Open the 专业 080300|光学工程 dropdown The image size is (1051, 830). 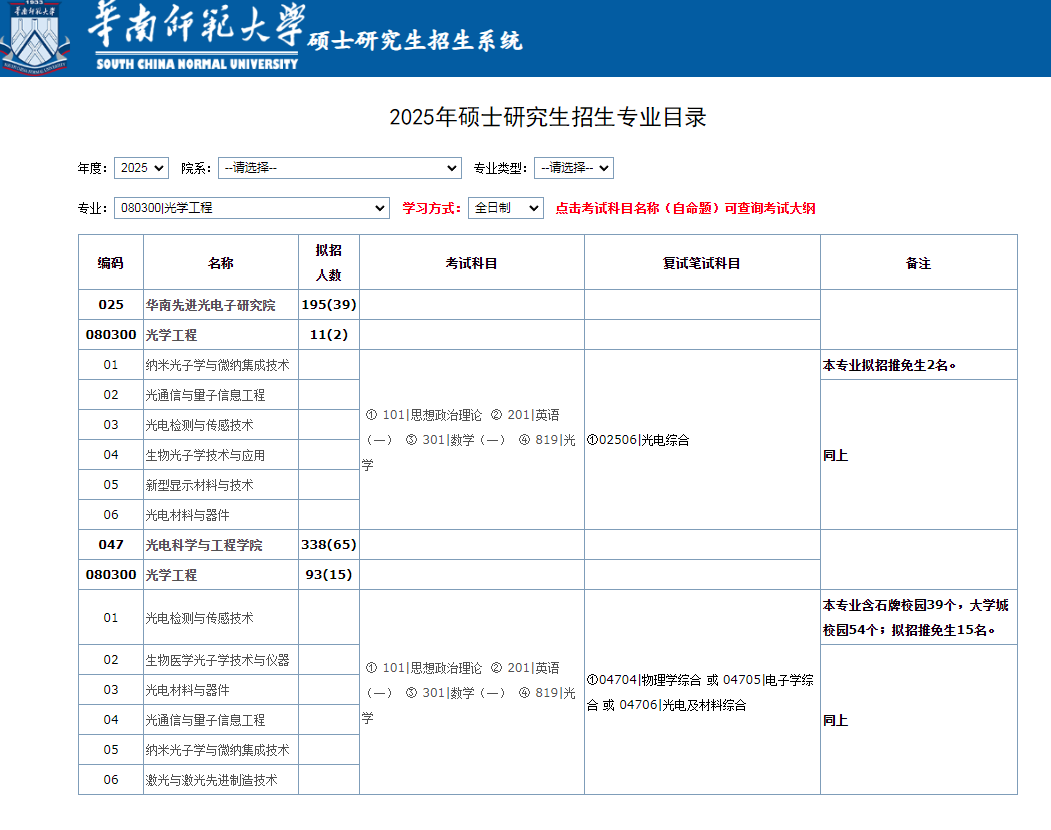pyautogui.click(x=251, y=208)
